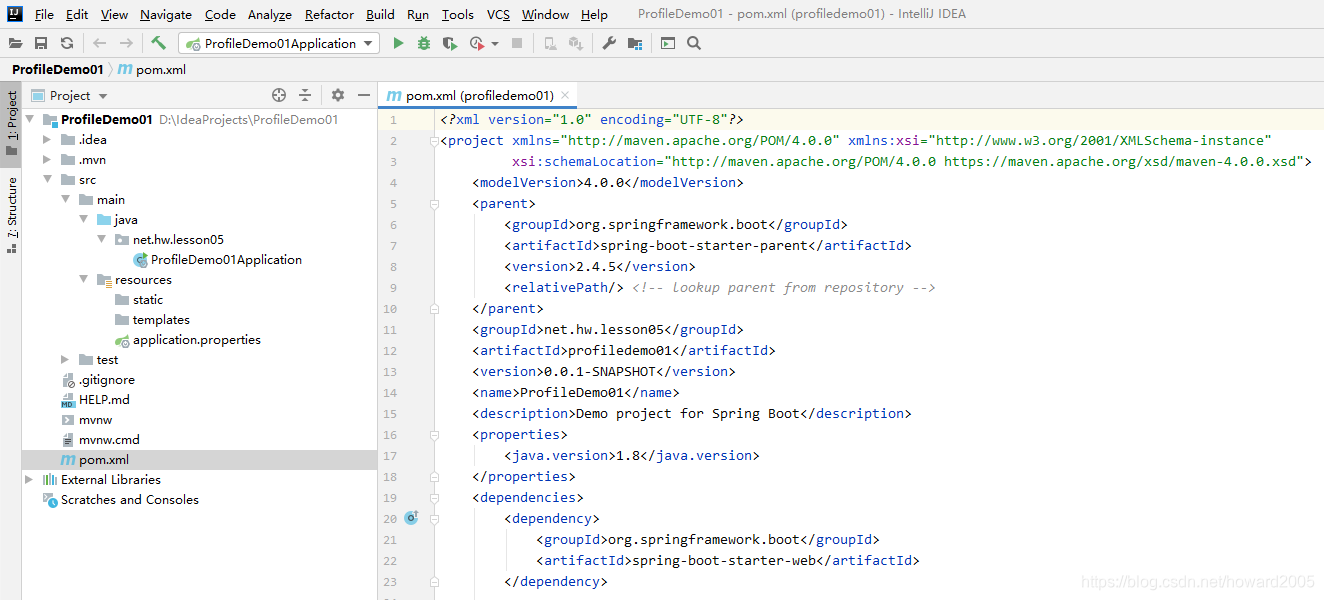Click the Stop square icon
1324x600 pixels.
point(517,43)
